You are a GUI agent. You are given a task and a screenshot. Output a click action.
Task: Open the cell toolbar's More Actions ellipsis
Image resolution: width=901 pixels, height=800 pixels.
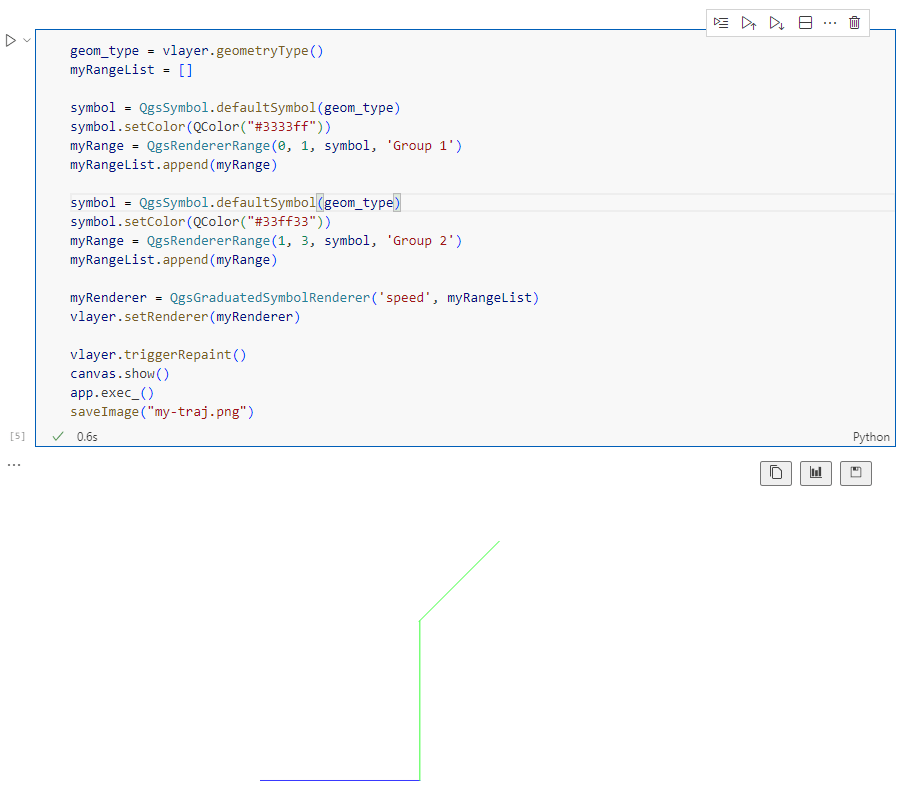830,23
